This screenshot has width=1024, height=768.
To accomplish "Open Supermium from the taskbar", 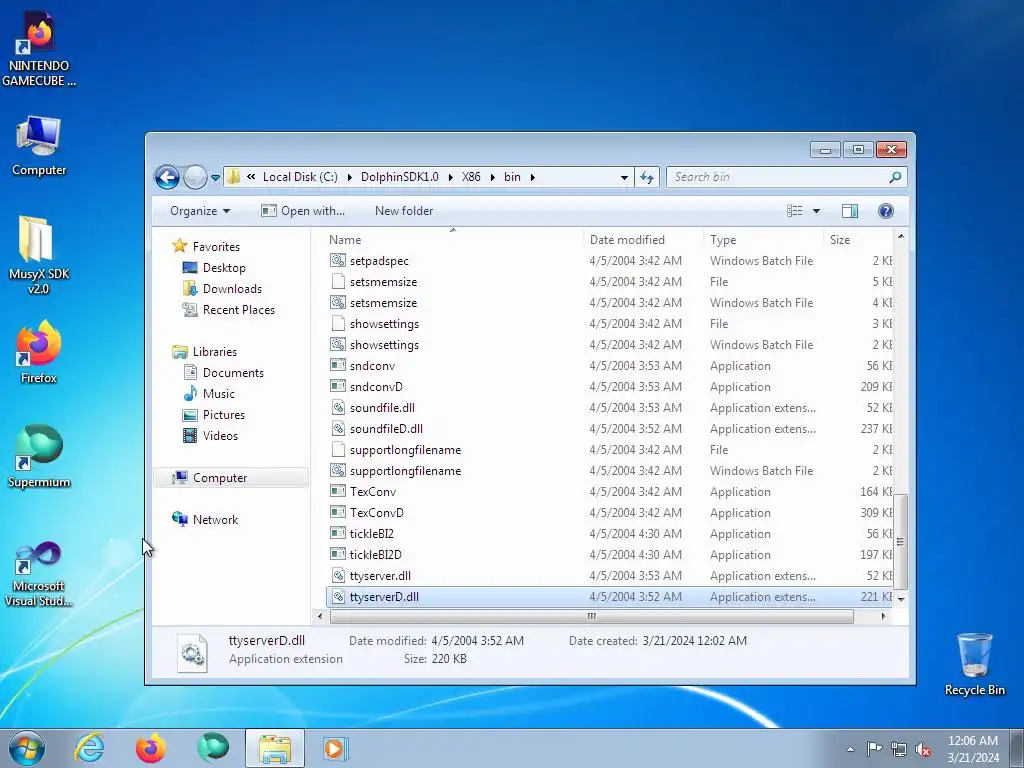I will 213,748.
